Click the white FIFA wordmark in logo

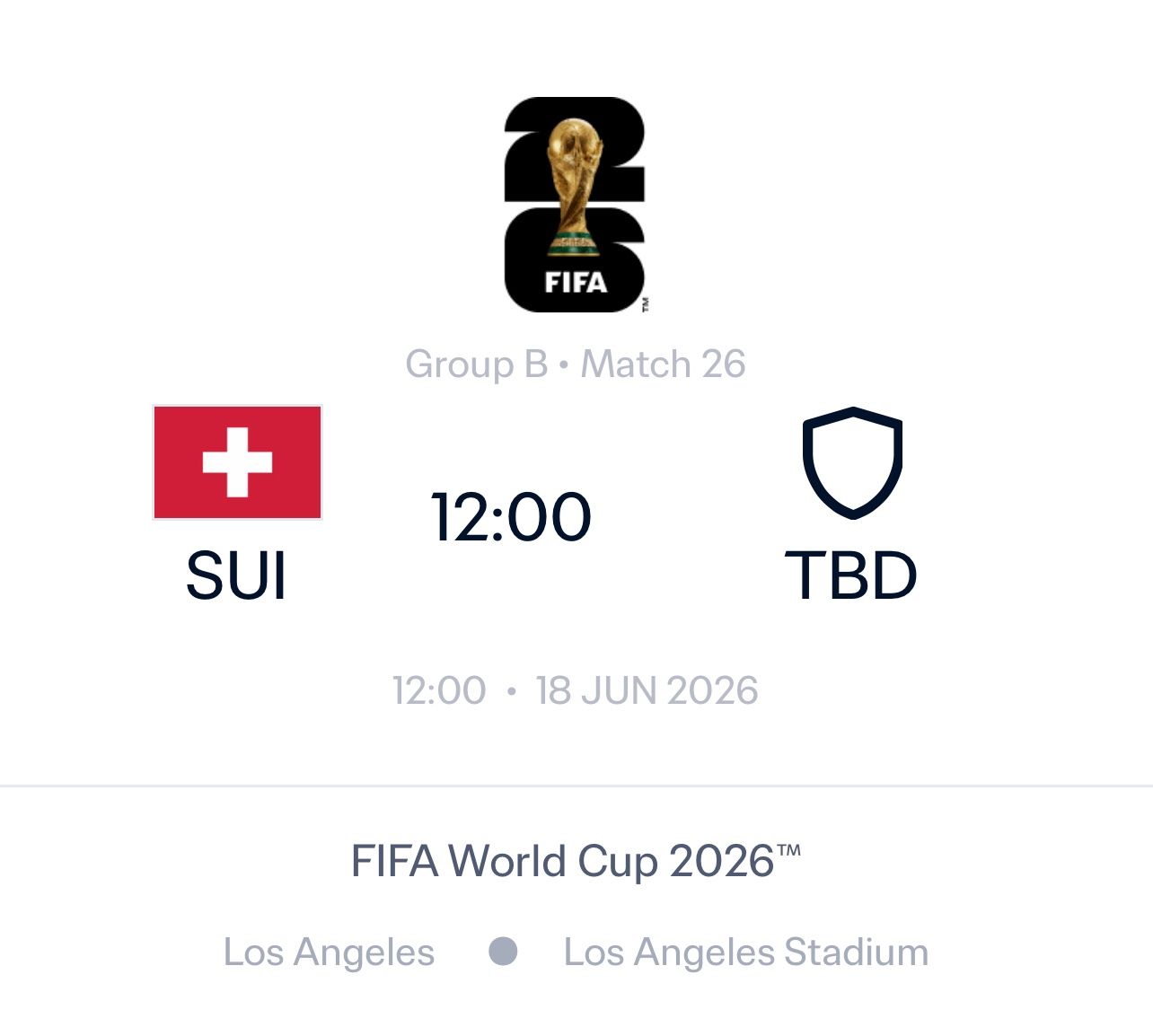point(576,283)
